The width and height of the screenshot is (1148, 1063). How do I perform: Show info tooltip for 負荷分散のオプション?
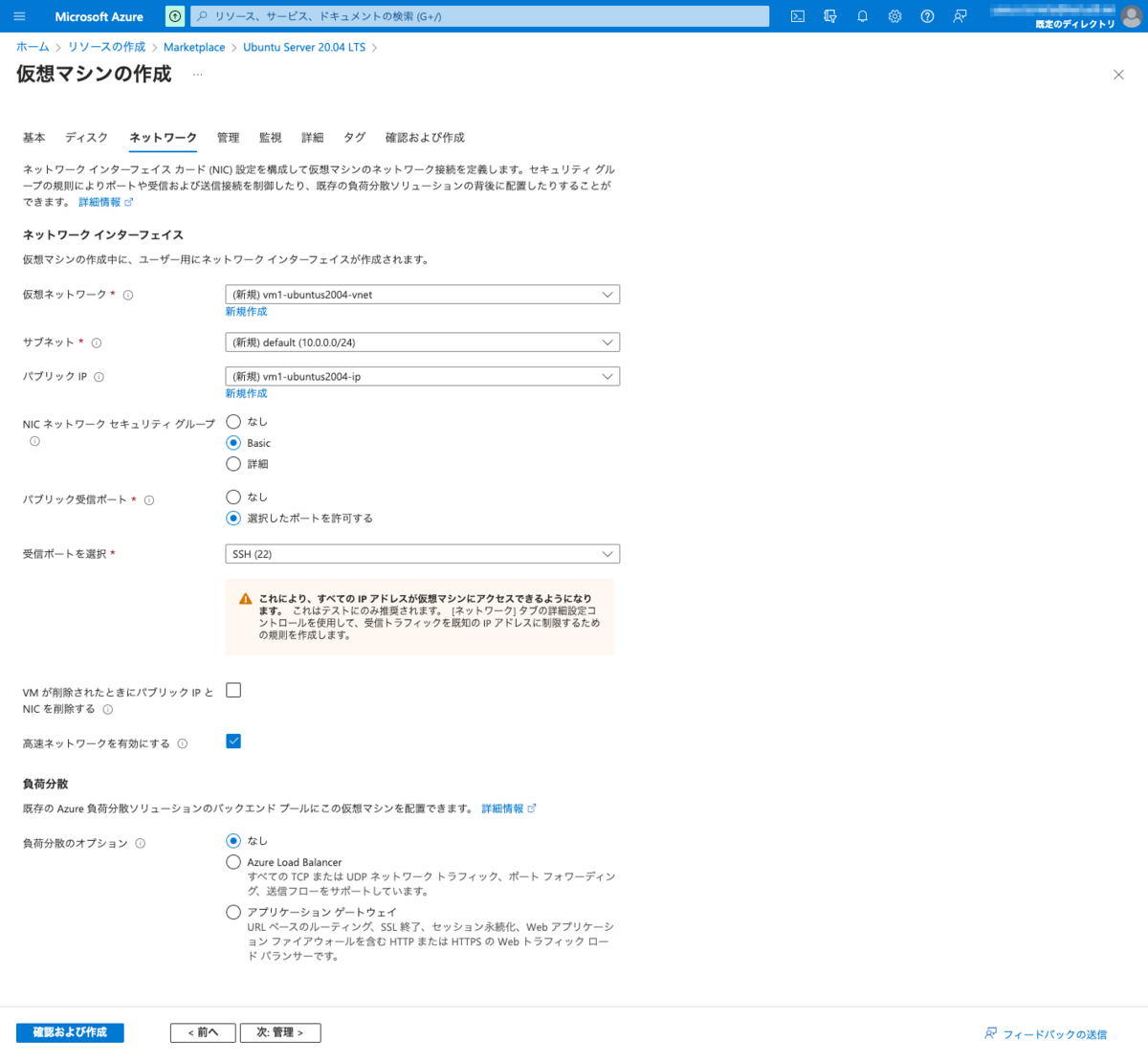point(141,844)
